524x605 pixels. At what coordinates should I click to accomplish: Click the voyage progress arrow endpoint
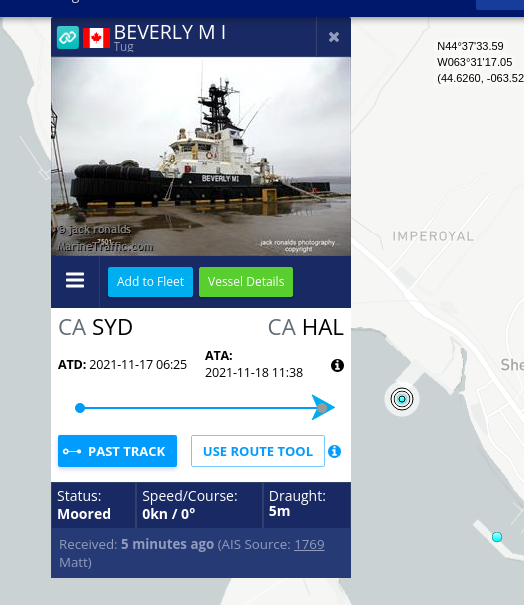[x=323, y=407]
